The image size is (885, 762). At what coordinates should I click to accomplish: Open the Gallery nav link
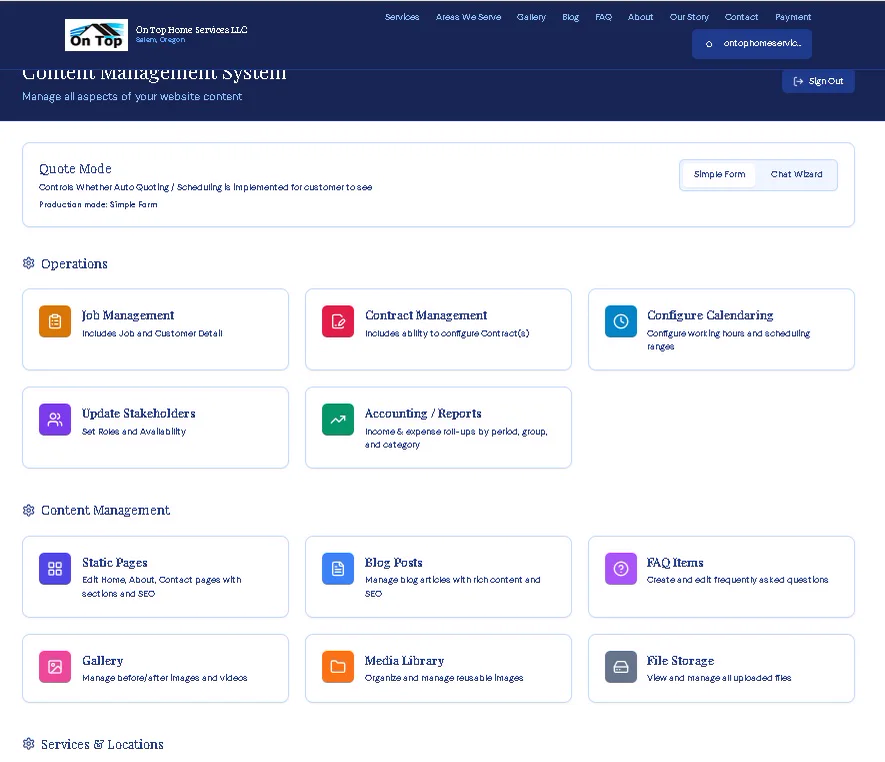click(x=531, y=17)
